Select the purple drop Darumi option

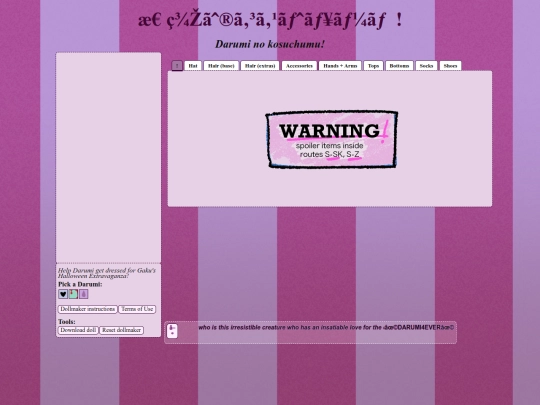(x=84, y=294)
